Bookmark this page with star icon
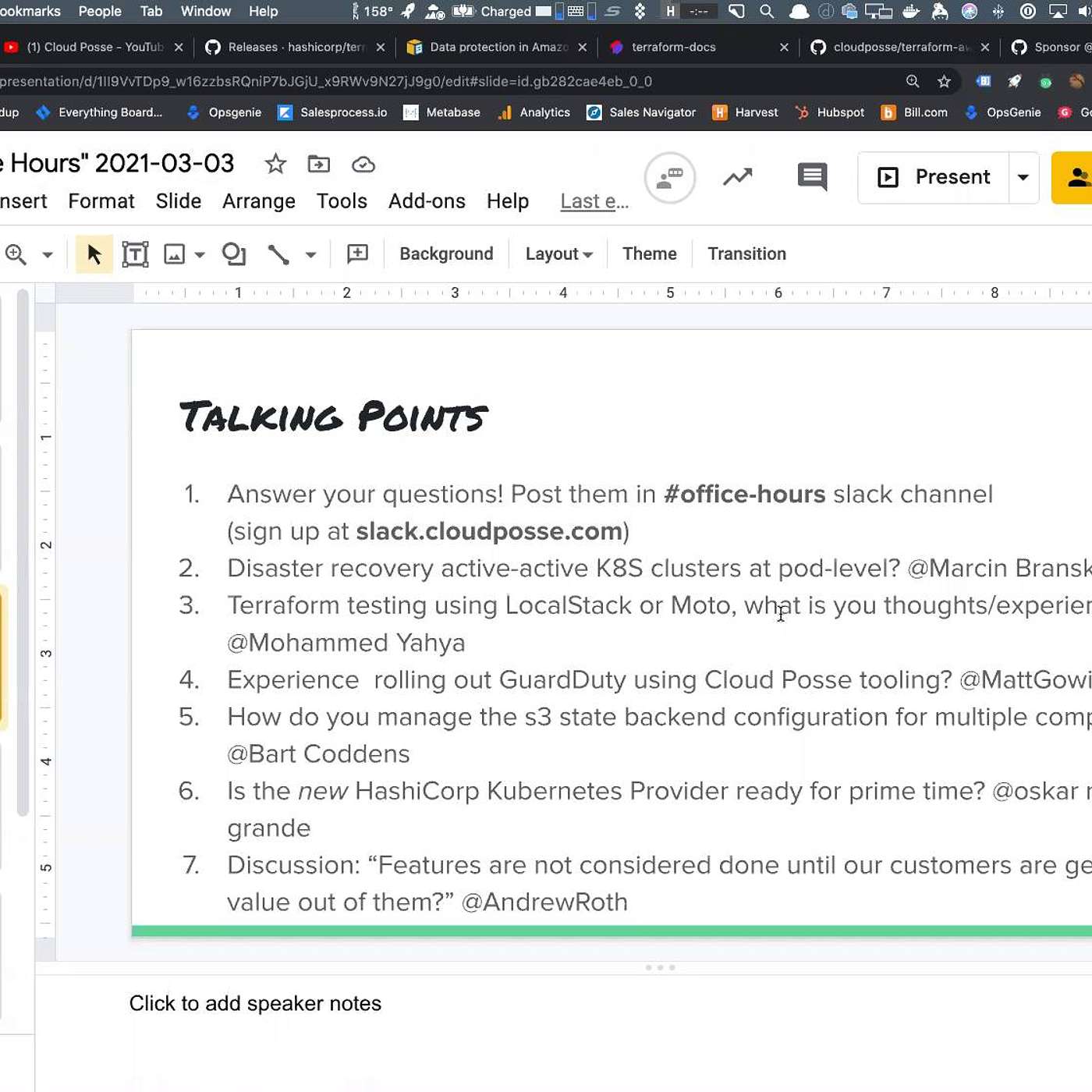The image size is (1092, 1092). point(944,81)
